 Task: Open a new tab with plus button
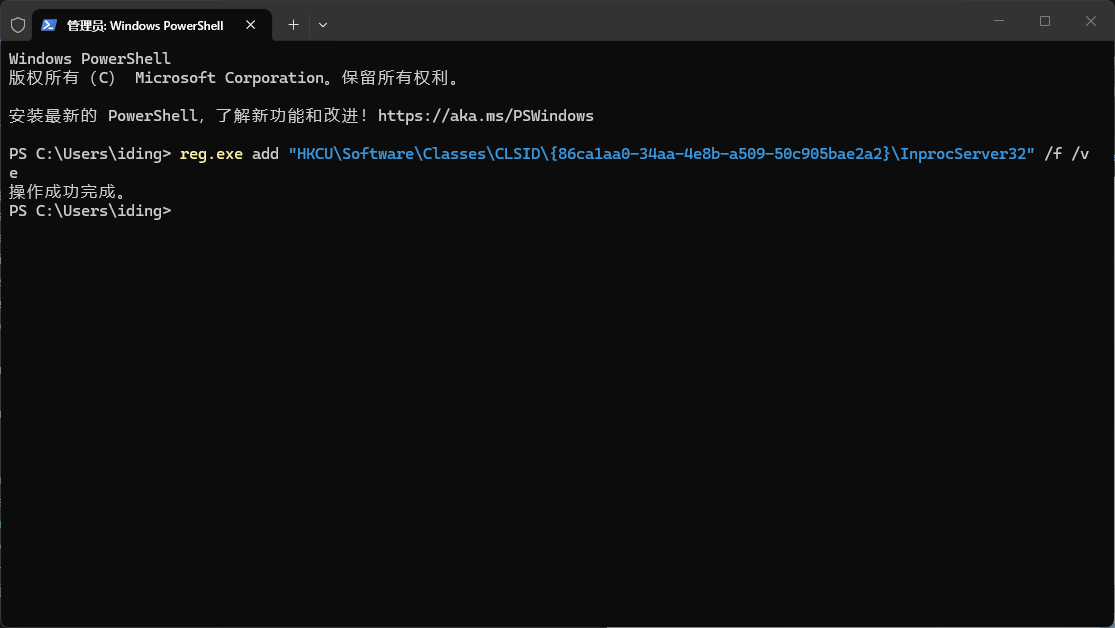[x=293, y=24]
